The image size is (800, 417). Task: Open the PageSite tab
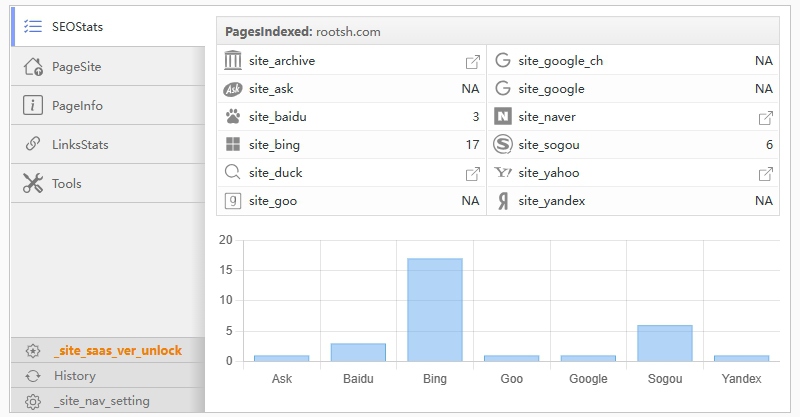click(x=77, y=67)
